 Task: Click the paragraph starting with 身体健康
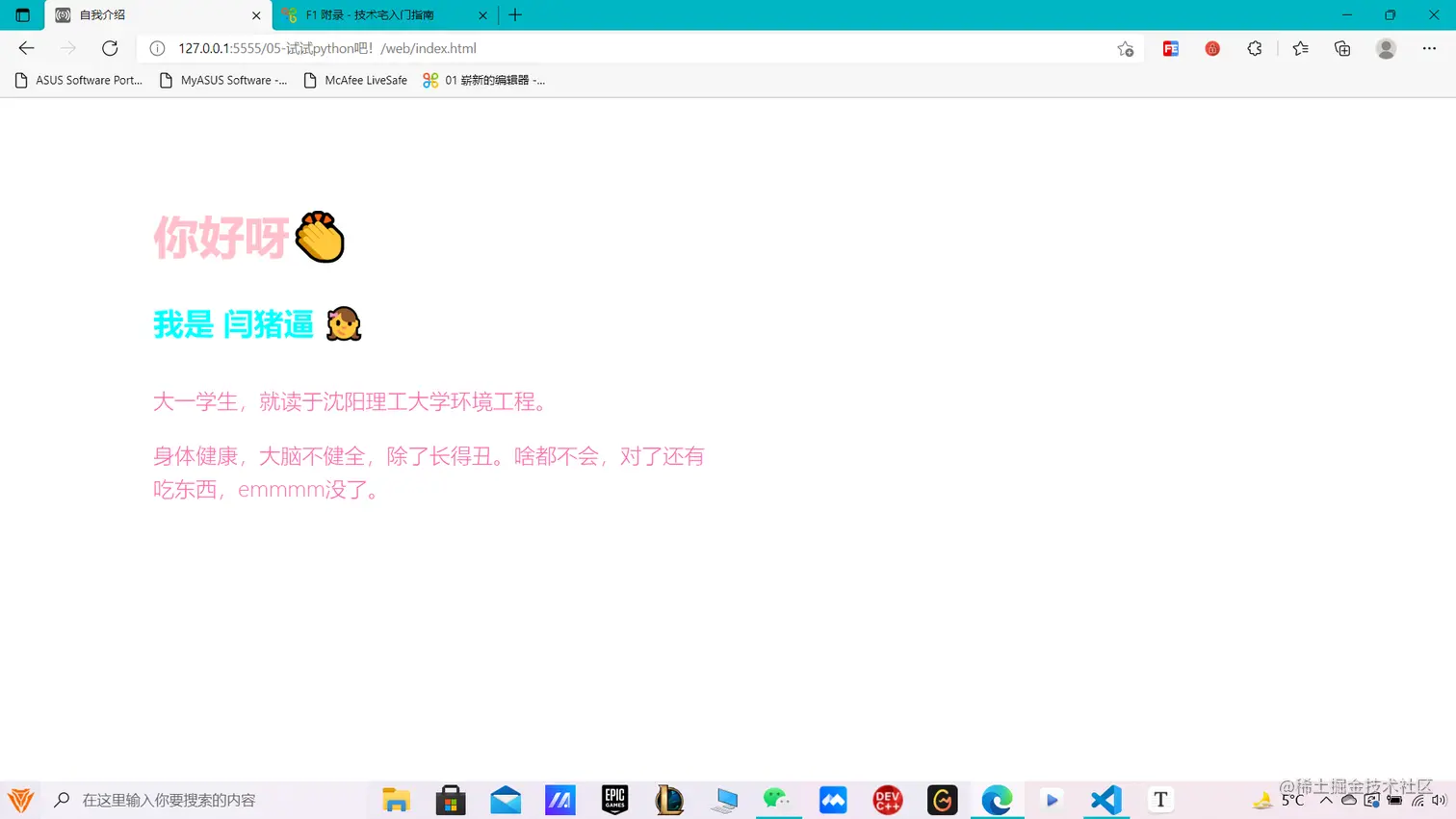point(429,473)
